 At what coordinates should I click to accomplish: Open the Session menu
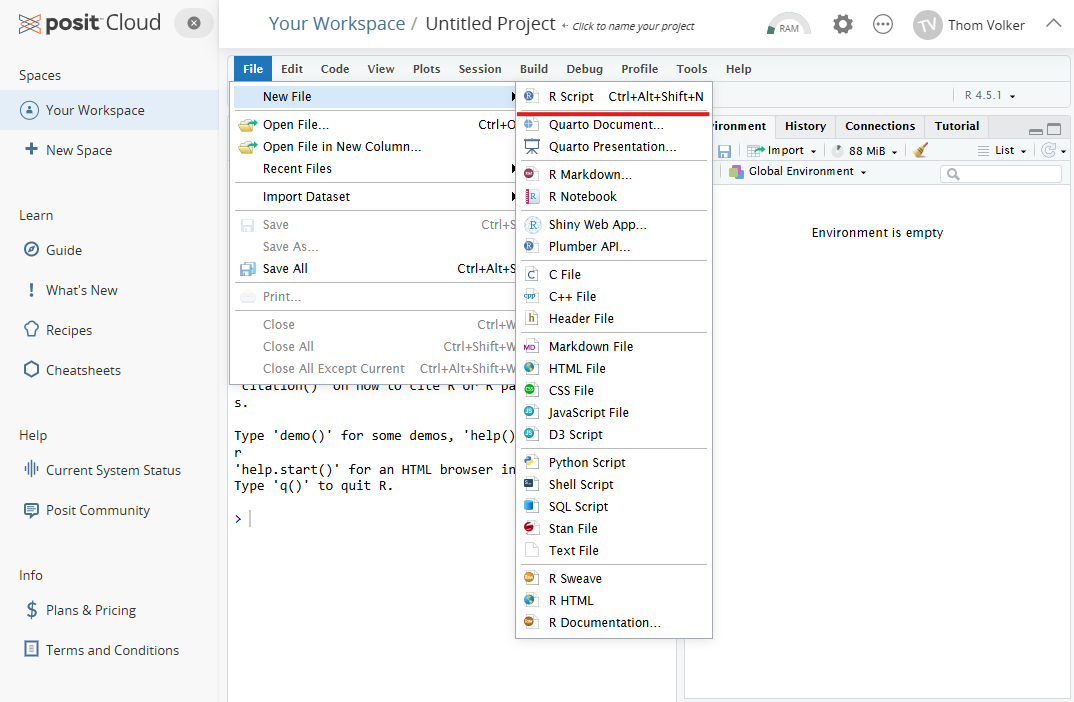479,69
